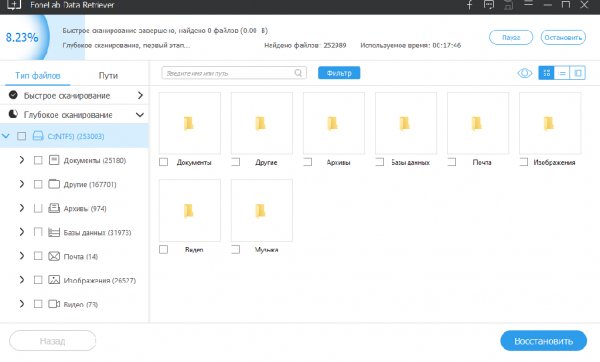Open the Архивы folder thumbnail
600x362 pixels.
point(334,123)
